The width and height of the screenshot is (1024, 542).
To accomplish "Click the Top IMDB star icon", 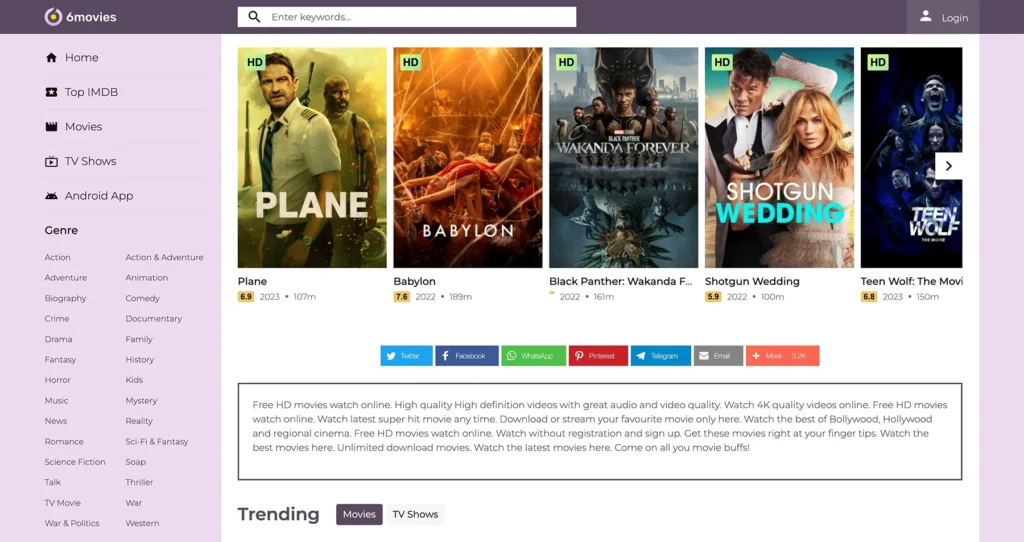I will (x=52, y=92).
